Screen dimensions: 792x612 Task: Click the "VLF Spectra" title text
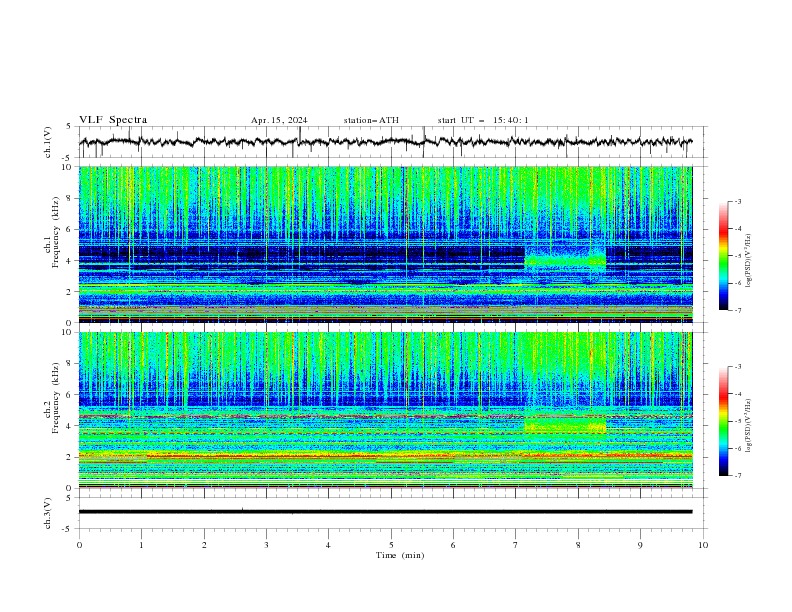pos(113,120)
